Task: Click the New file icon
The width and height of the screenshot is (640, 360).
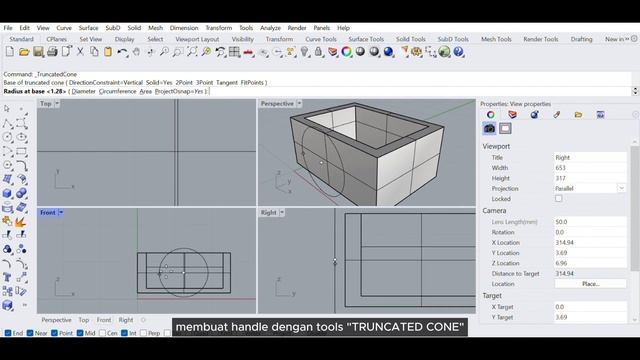Action: click(x=10, y=52)
